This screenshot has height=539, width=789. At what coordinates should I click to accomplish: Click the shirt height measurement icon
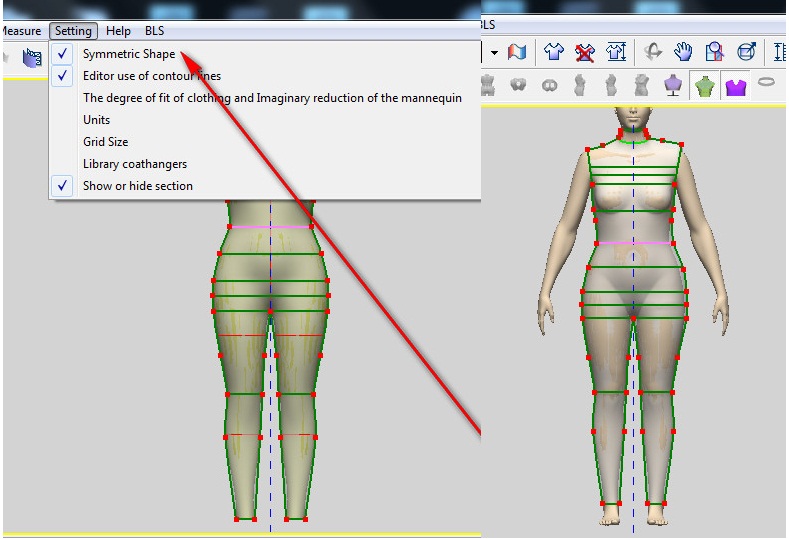click(x=616, y=51)
